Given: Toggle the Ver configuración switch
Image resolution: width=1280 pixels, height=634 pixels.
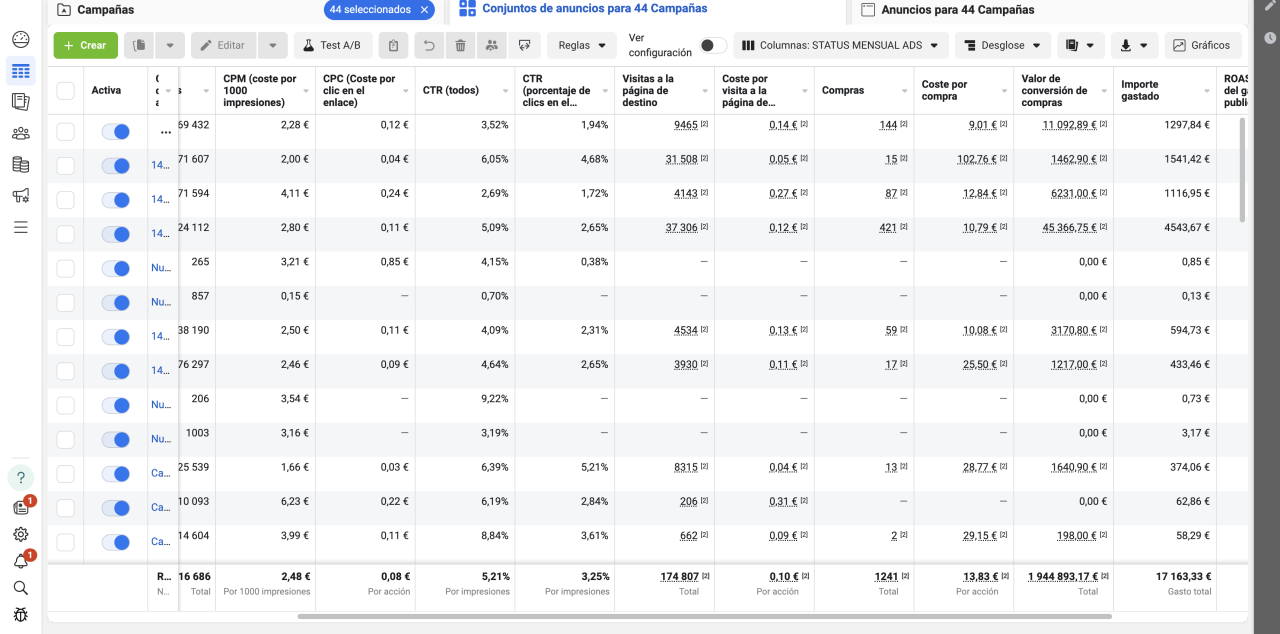Looking at the screenshot, I should pos(713,46).
